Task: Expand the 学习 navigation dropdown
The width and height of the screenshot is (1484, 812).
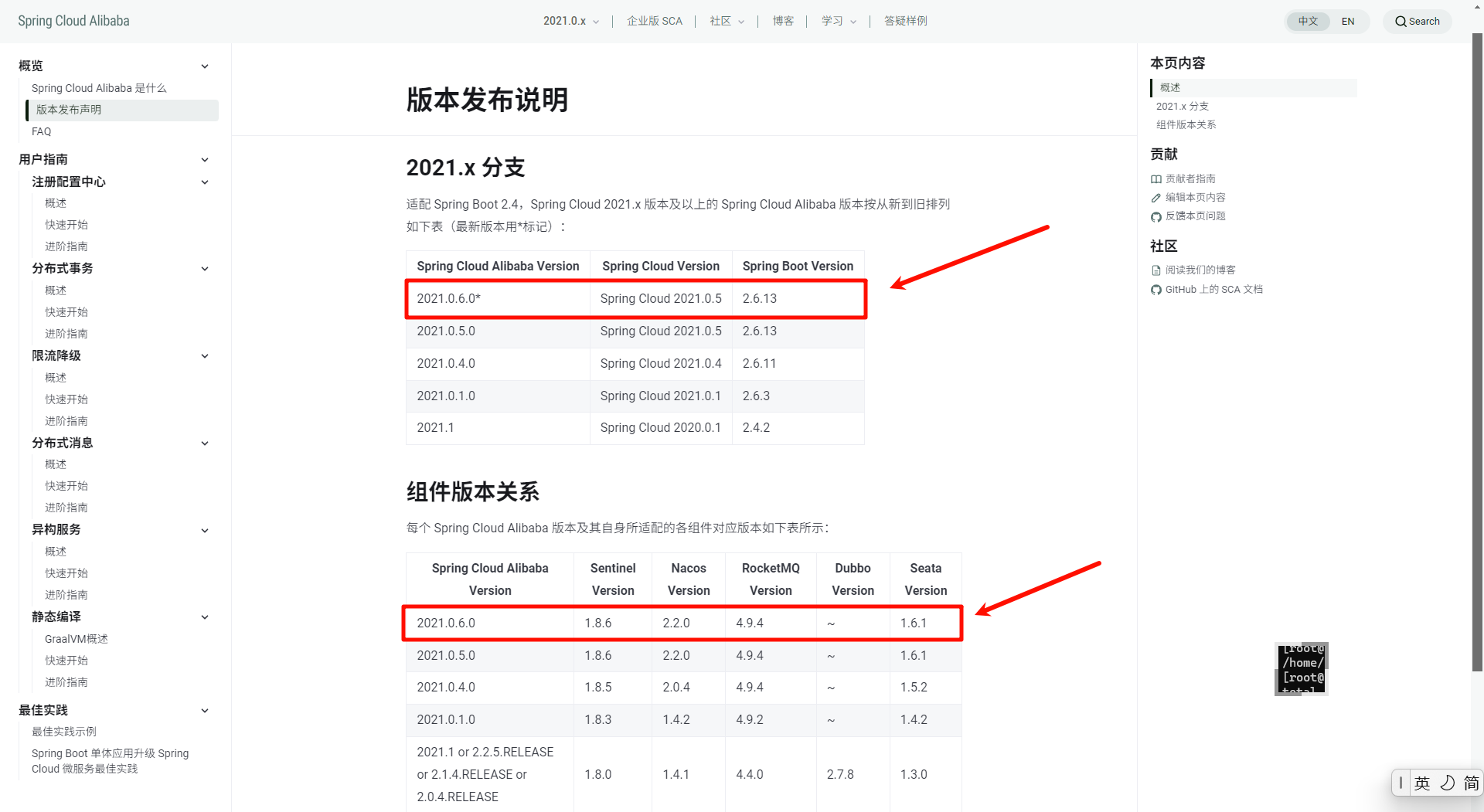Action: pyautogui.click(x=839, y=21)
